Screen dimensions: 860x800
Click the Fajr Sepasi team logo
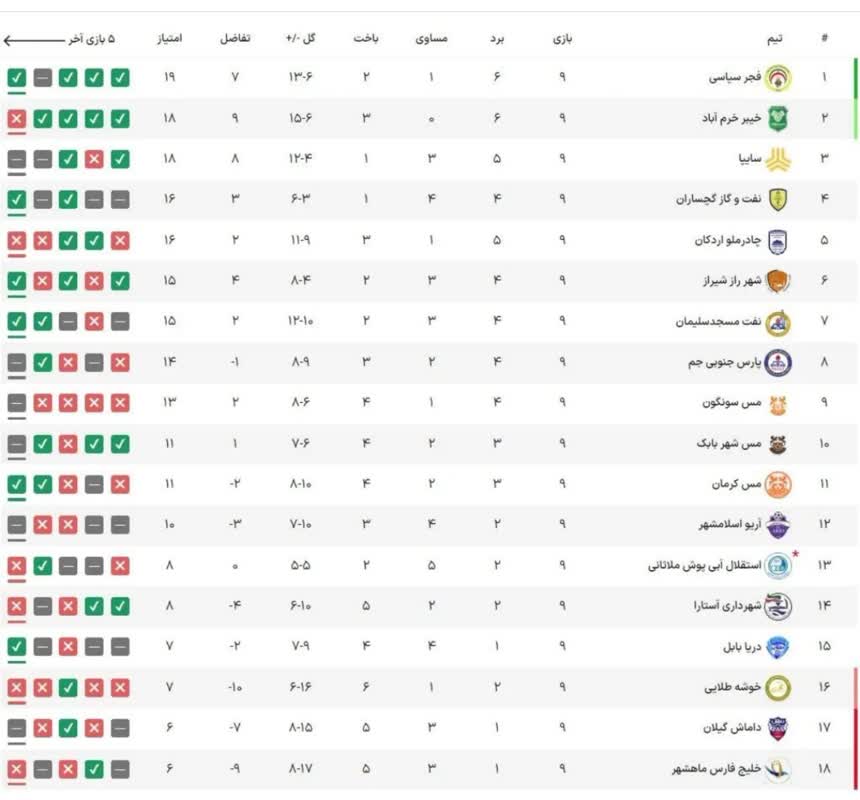pos(778,78)
